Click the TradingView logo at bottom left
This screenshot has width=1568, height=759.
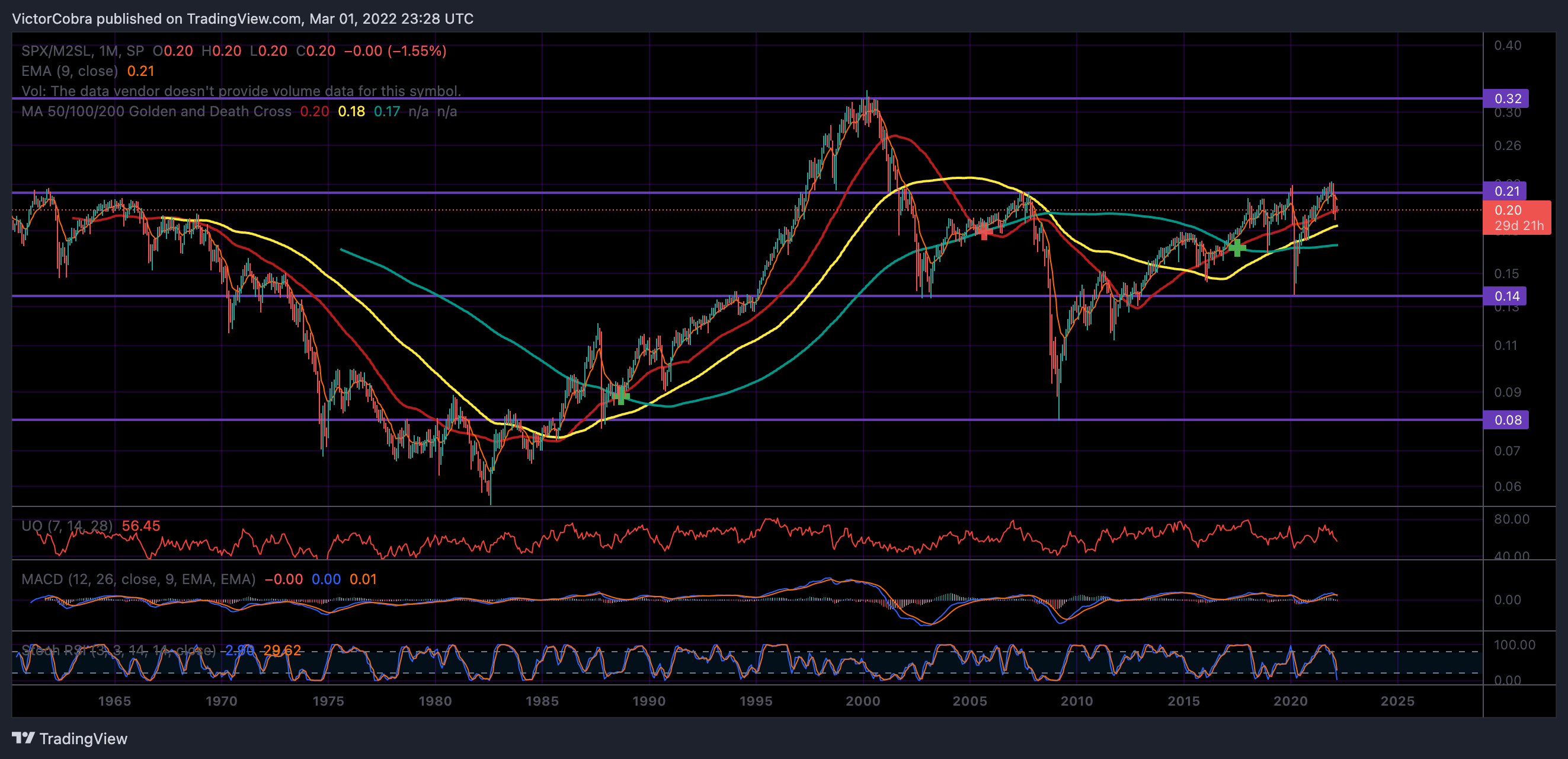coord(69,738)
